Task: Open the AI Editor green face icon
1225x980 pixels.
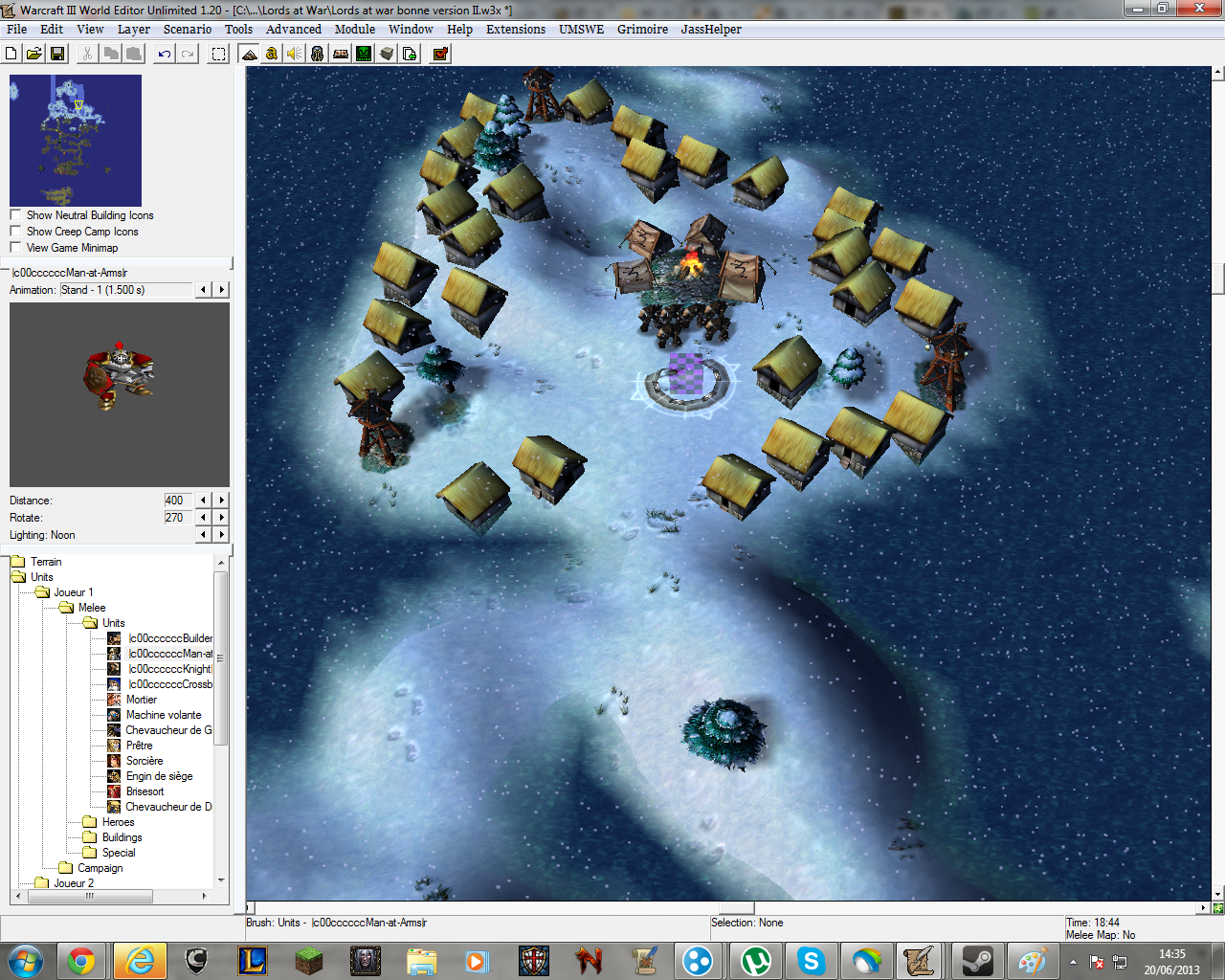Action: tap(364, 54)
